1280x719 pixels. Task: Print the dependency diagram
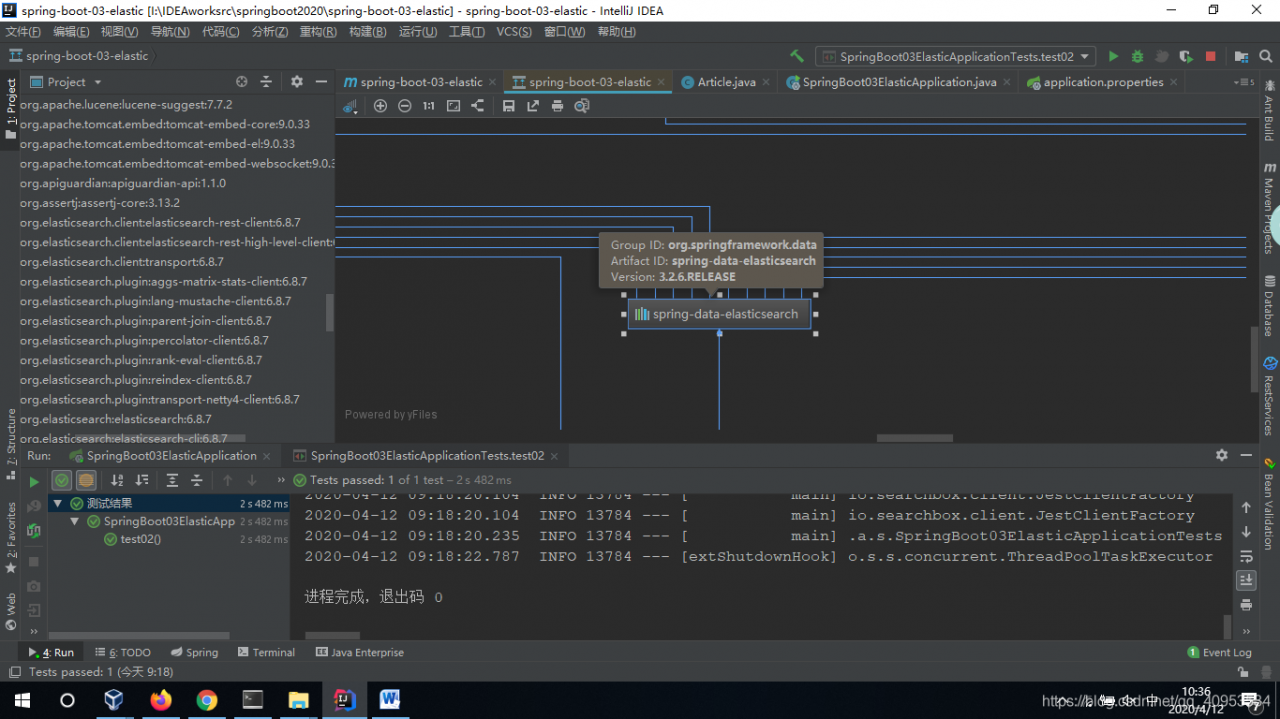coord(557,106)
